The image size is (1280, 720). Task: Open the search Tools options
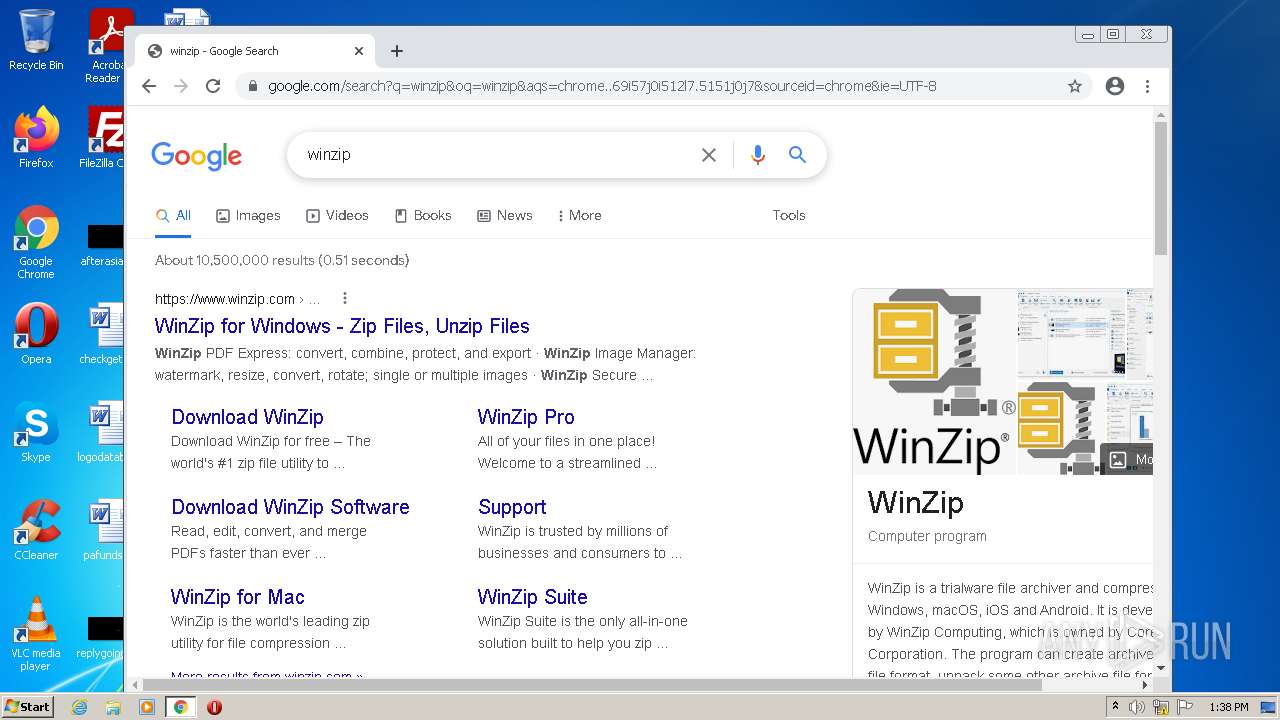point(789,215)
